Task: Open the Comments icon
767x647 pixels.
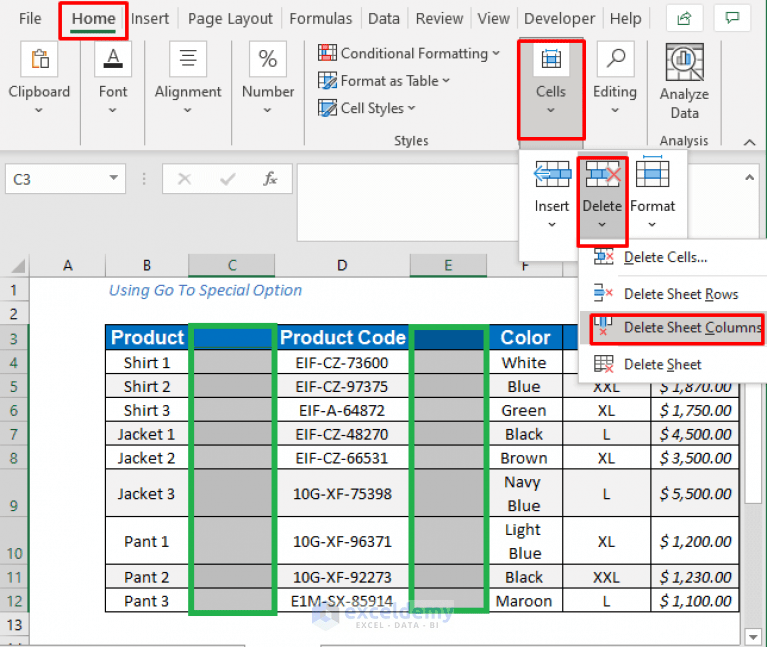Action: tap(732, 19)
